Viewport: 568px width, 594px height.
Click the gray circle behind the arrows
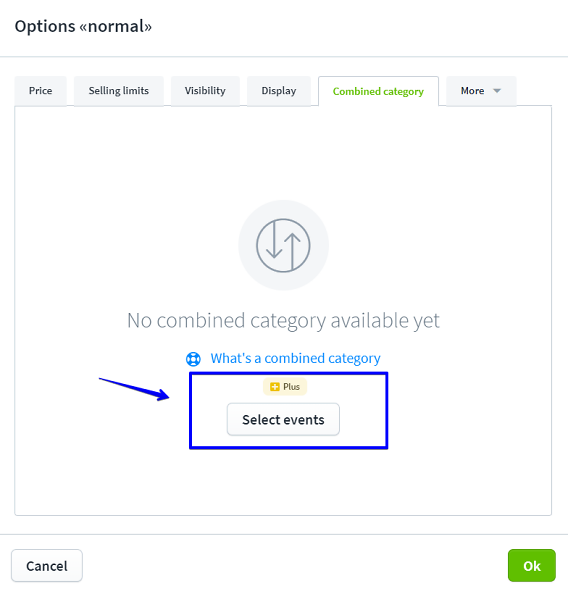[283, 245]
